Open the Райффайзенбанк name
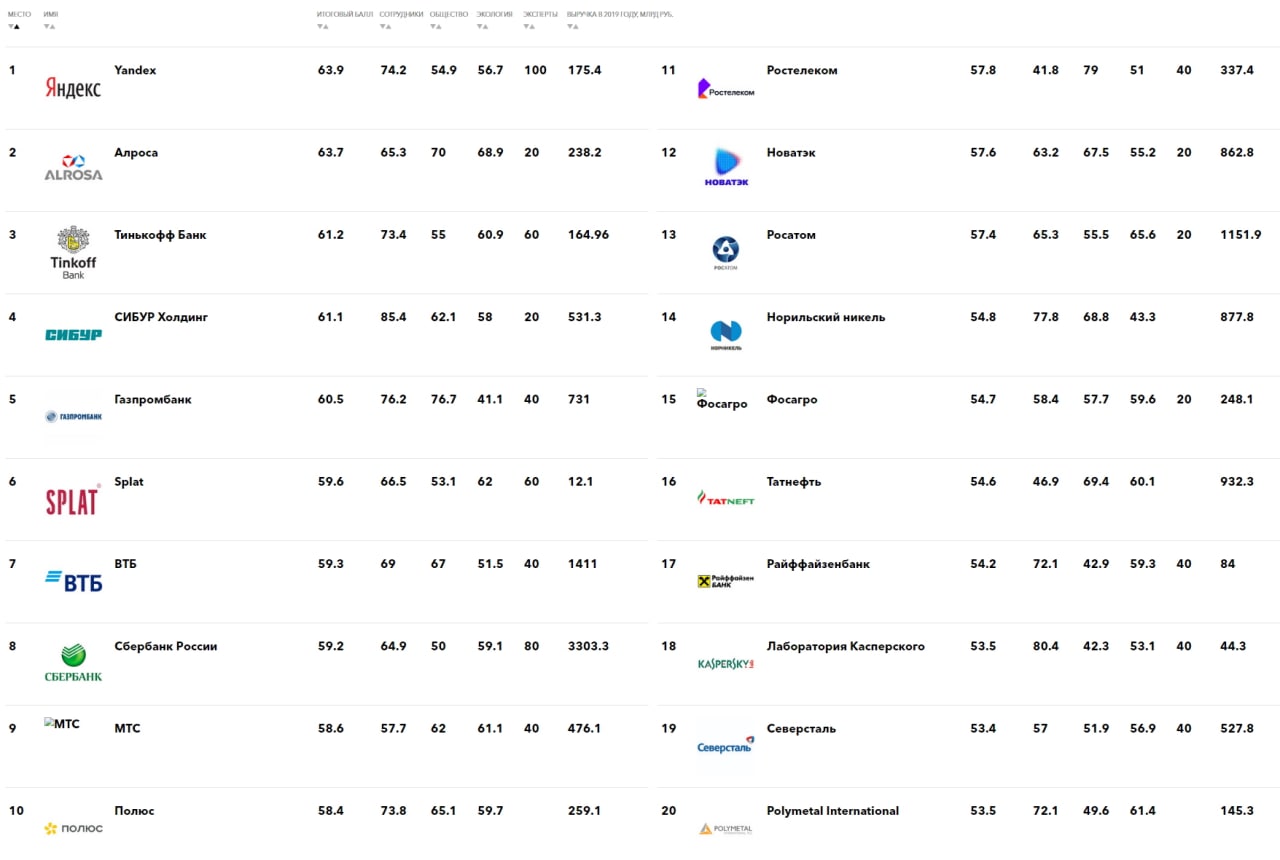The width and height of the screenshot is (1280, 860). coord(818,564)
